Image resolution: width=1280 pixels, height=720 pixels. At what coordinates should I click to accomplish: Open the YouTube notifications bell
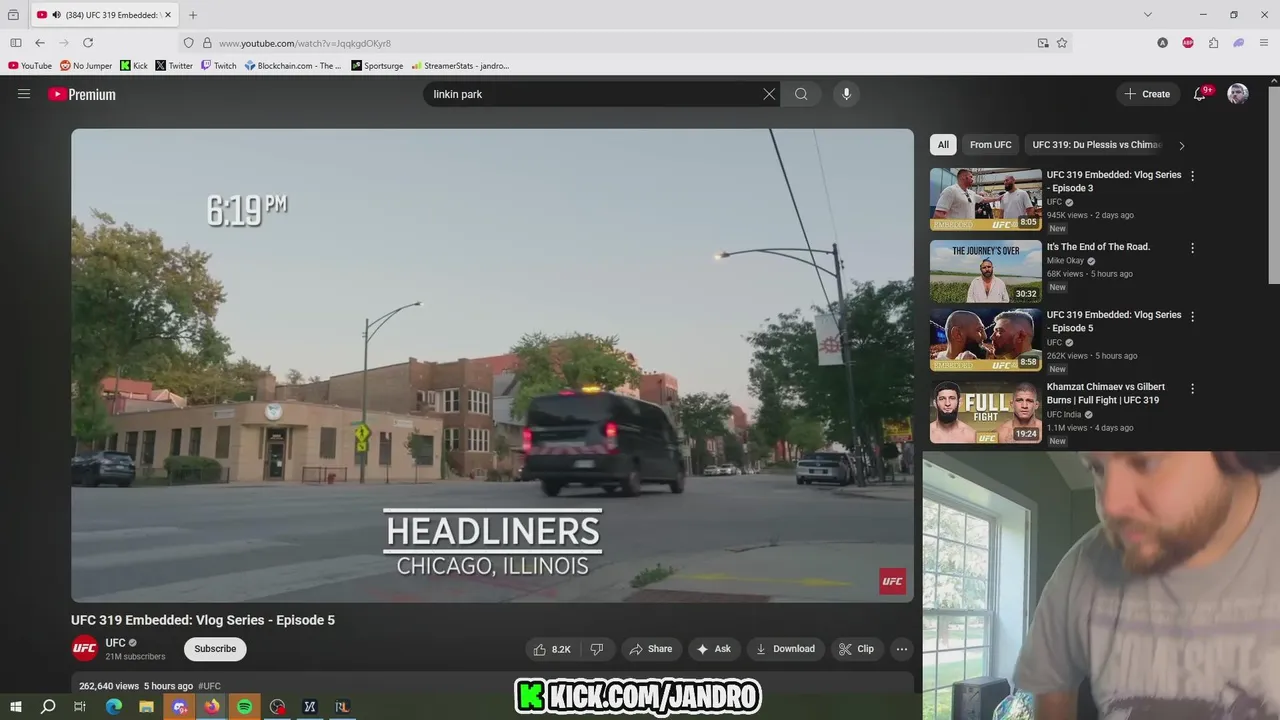click(x=1200, y=94)
